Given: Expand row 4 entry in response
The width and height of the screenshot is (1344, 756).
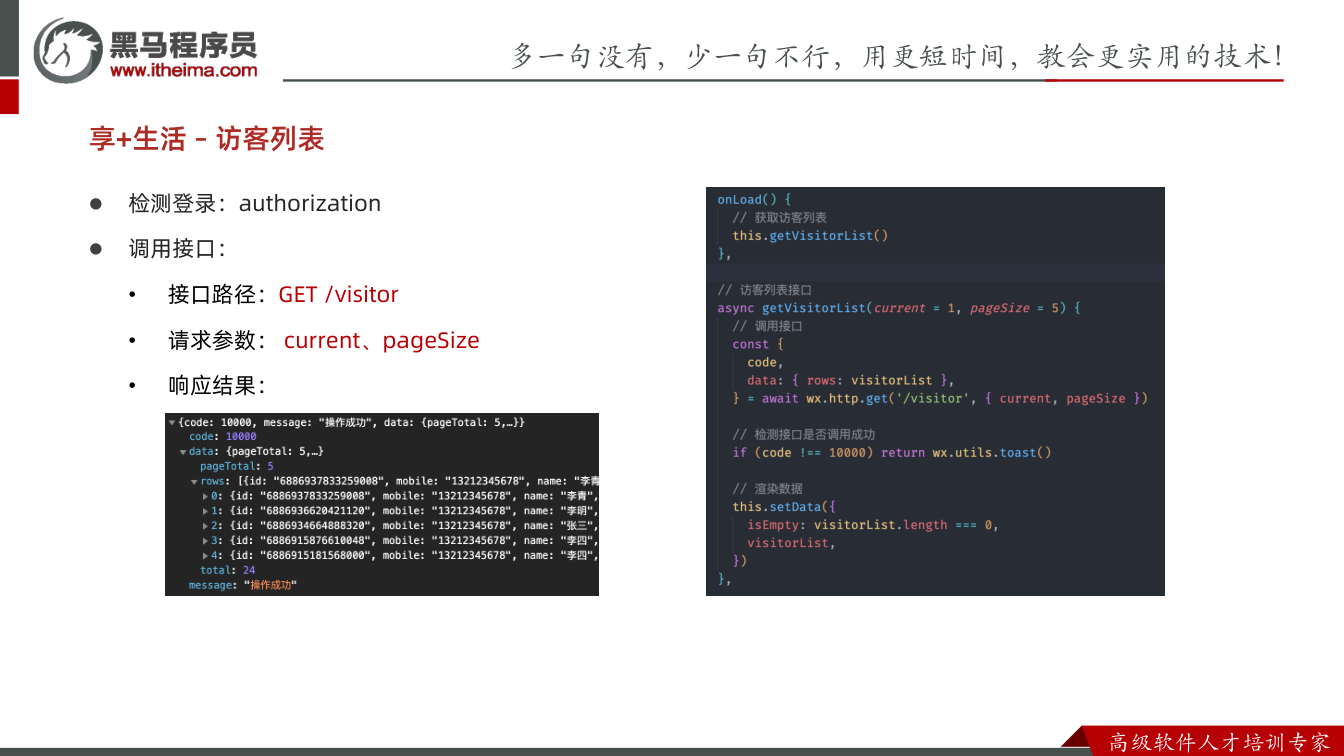Looking at the screenshot, I should [x=206, y=556].
